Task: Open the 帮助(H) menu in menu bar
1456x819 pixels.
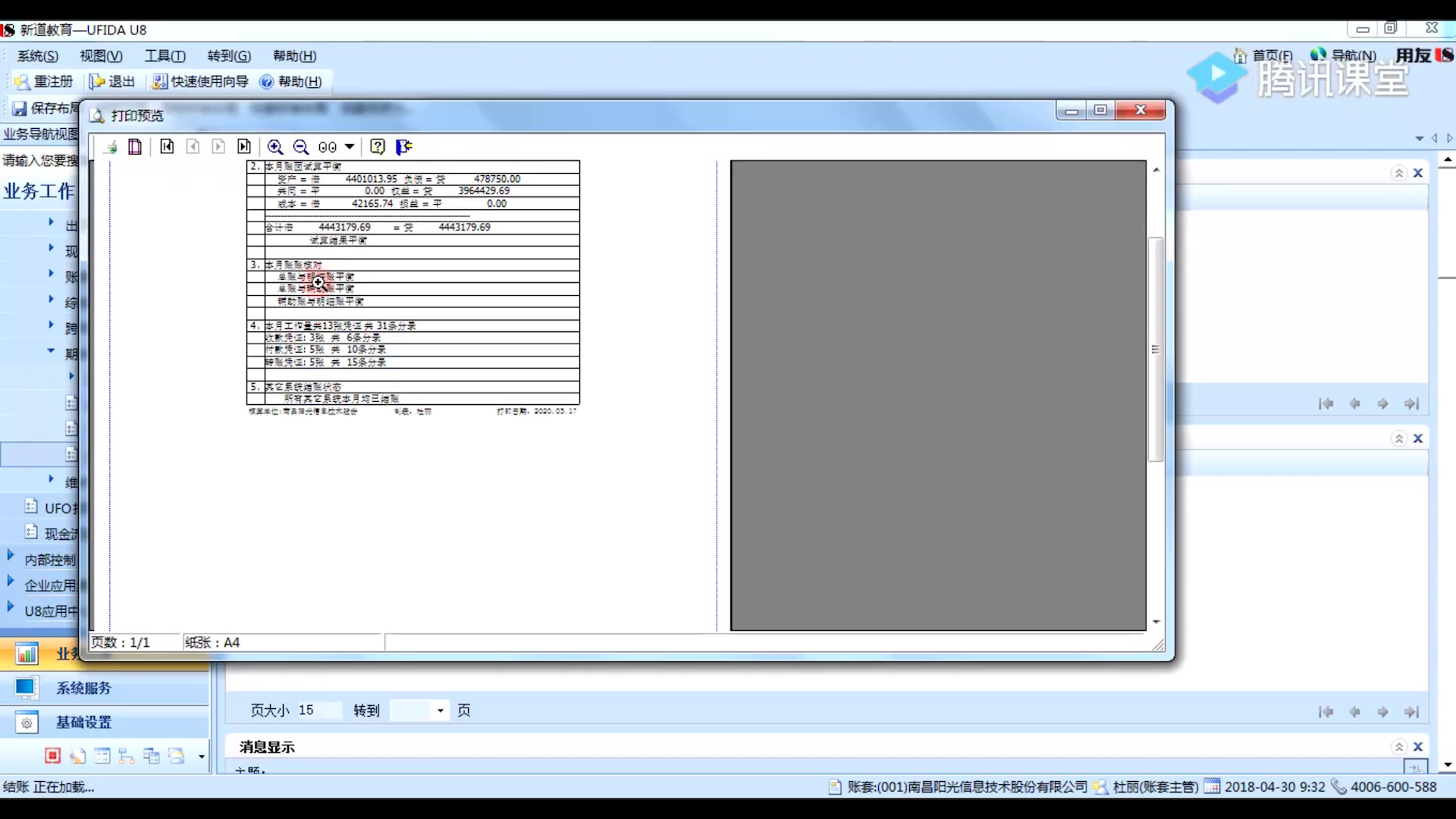Action: point(295,56)
